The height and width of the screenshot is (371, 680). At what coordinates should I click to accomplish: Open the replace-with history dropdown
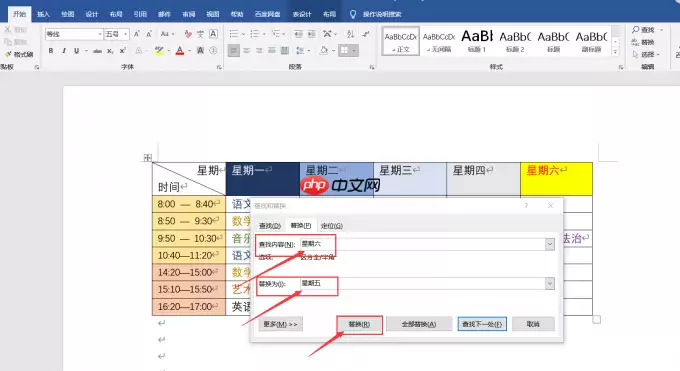click(x=549, y=284)
